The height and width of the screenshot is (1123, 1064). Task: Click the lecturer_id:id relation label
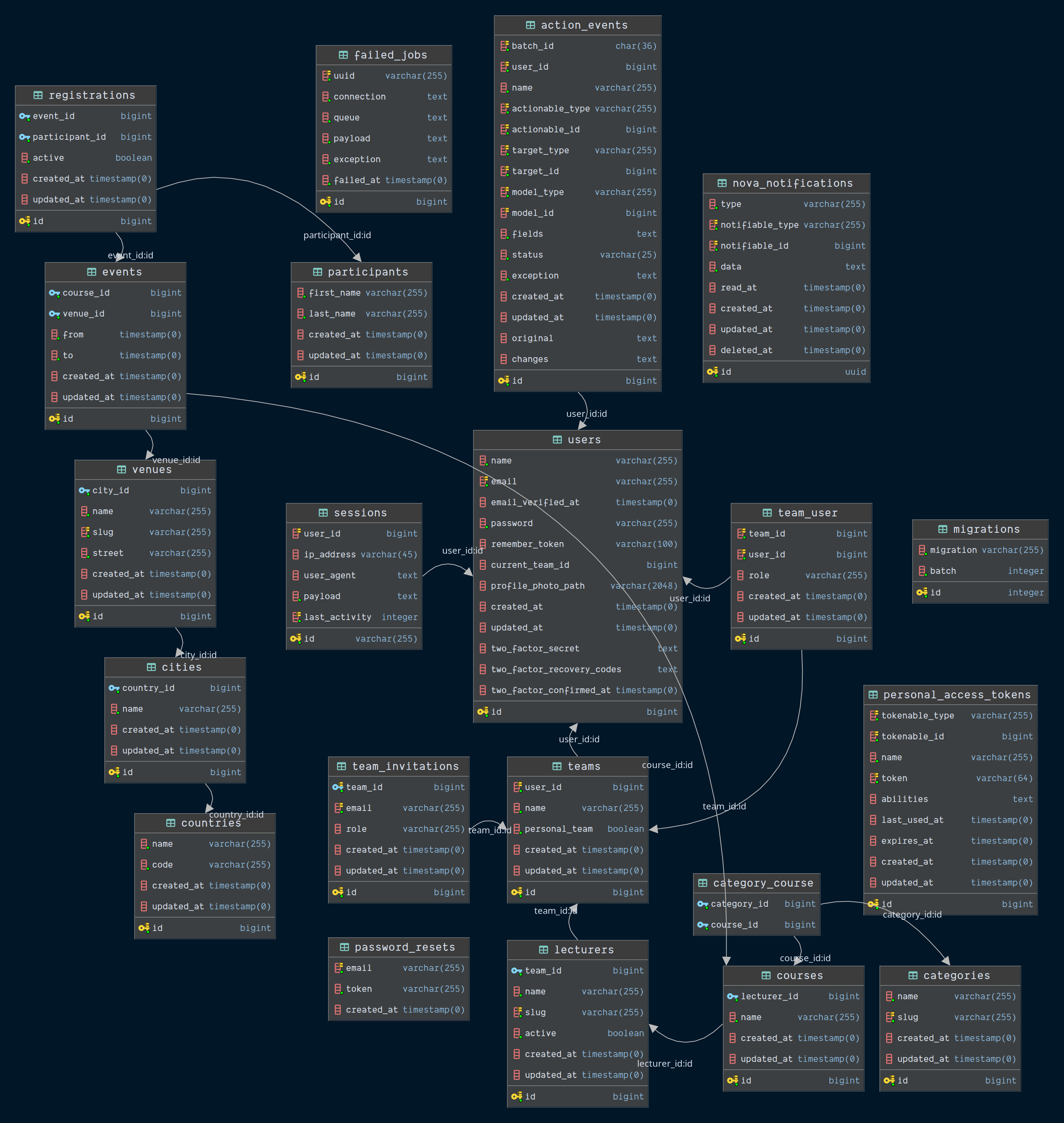click(664, 1063)
